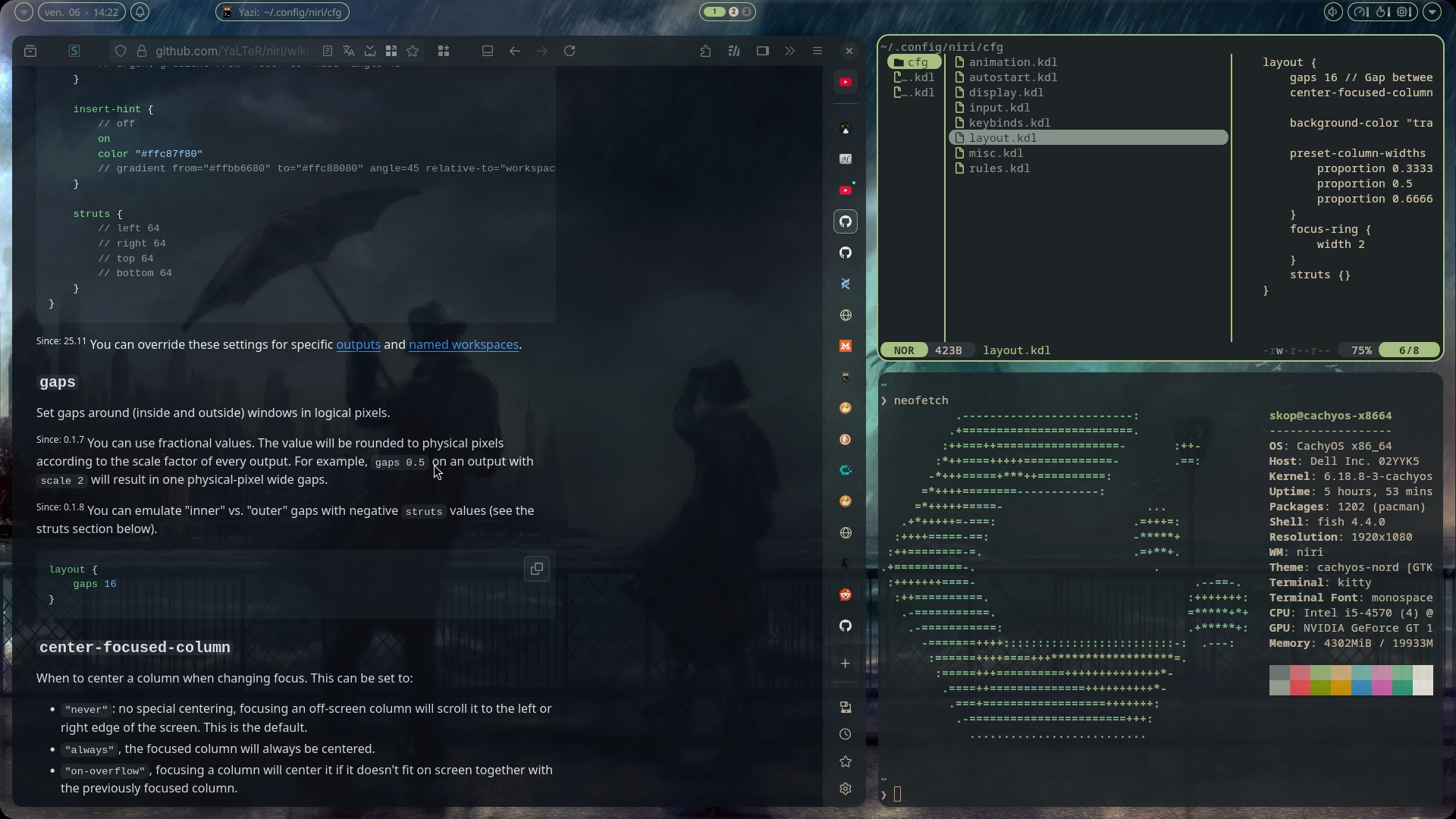Open the extensions puzzle icon
The image size is (1456, 819).
click(x=705, y=51)
